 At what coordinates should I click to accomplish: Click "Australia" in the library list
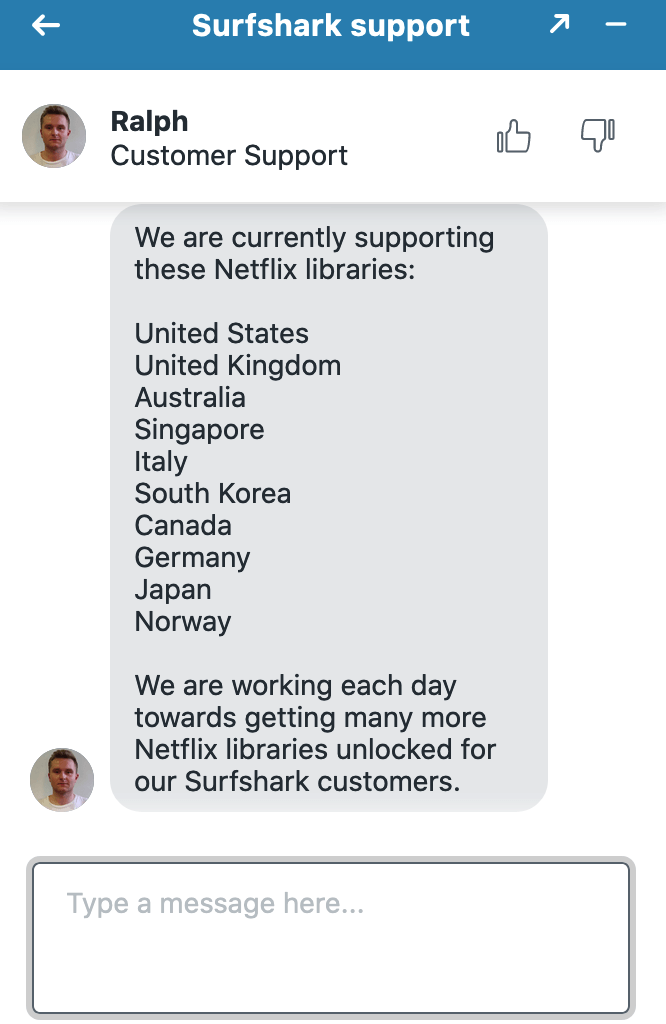[190, 398]
